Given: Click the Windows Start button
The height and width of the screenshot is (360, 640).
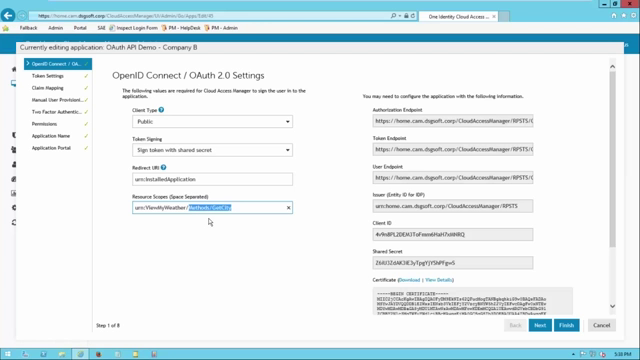Looking at the screenshot, I should click(x=8, y=354).
